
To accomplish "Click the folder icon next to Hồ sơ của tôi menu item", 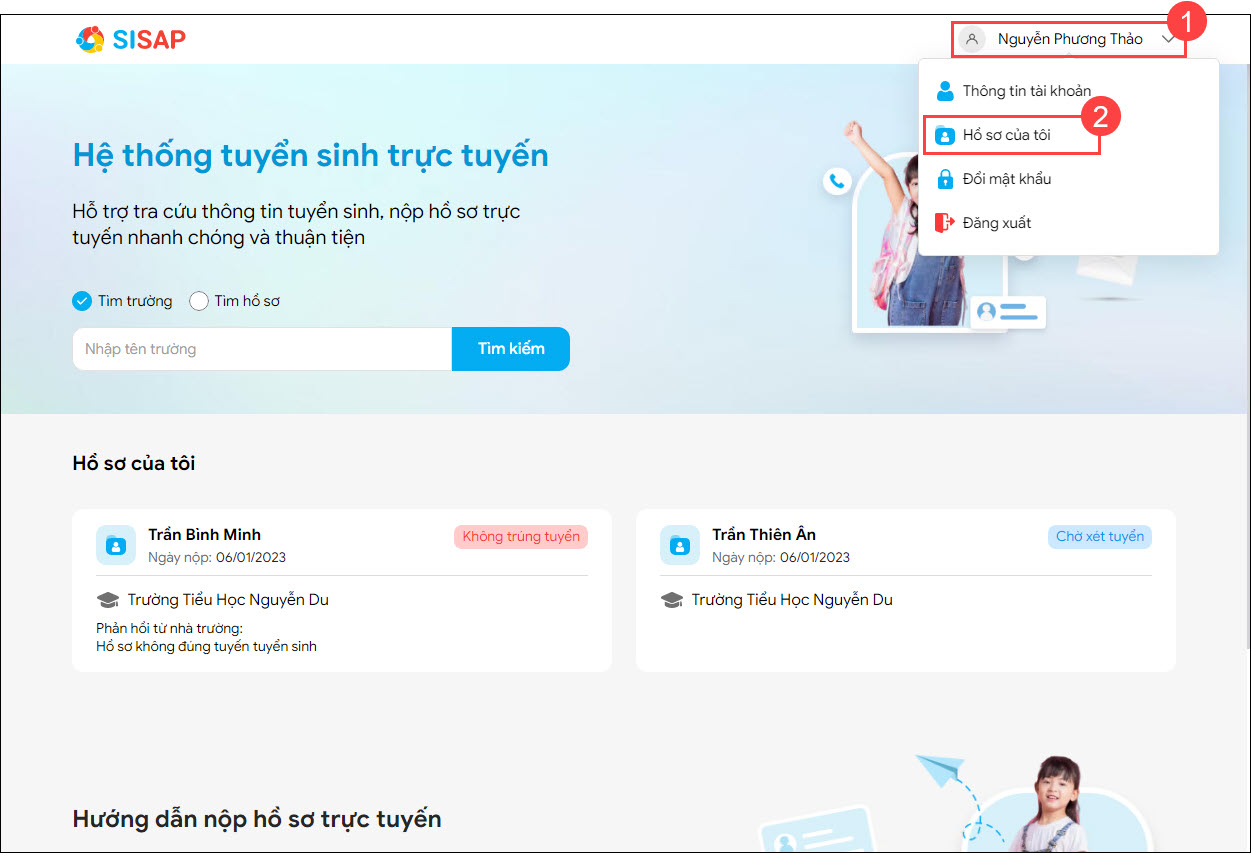I will pyautogui.click(x=945, y=135).
